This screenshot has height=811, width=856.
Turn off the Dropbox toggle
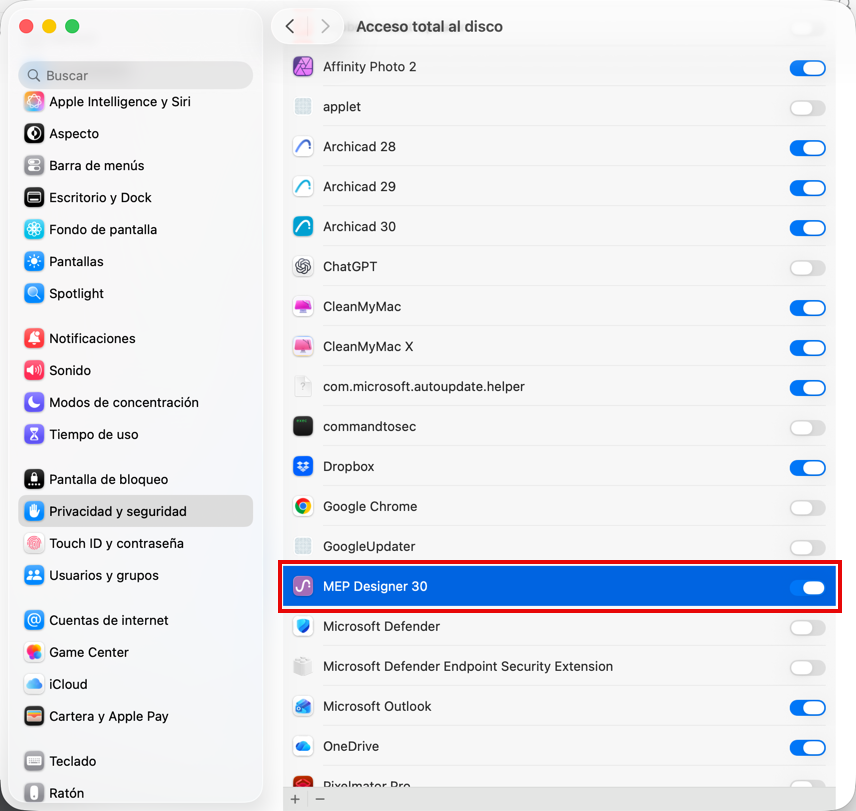(x=807, y=468)
